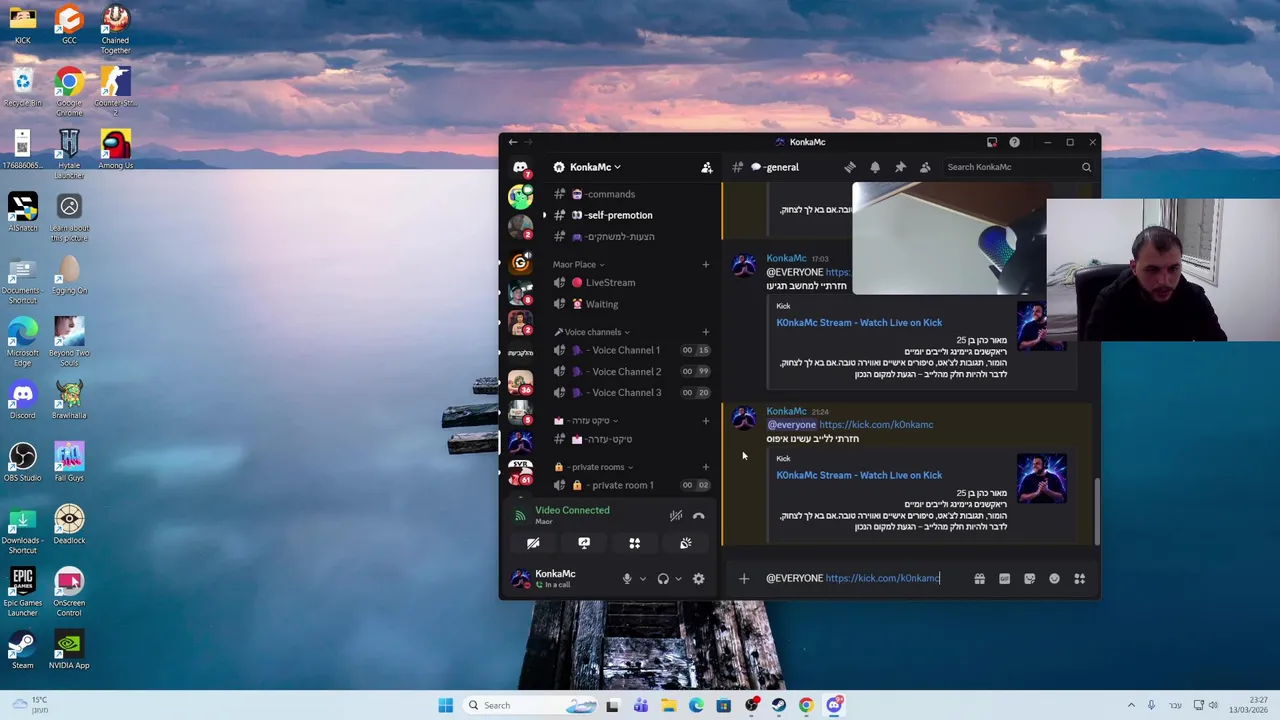Image resolution: width=1280 pixels, height=720 pixels.
Task: Go back using Discord's back arrow
Action: [513, 142]
